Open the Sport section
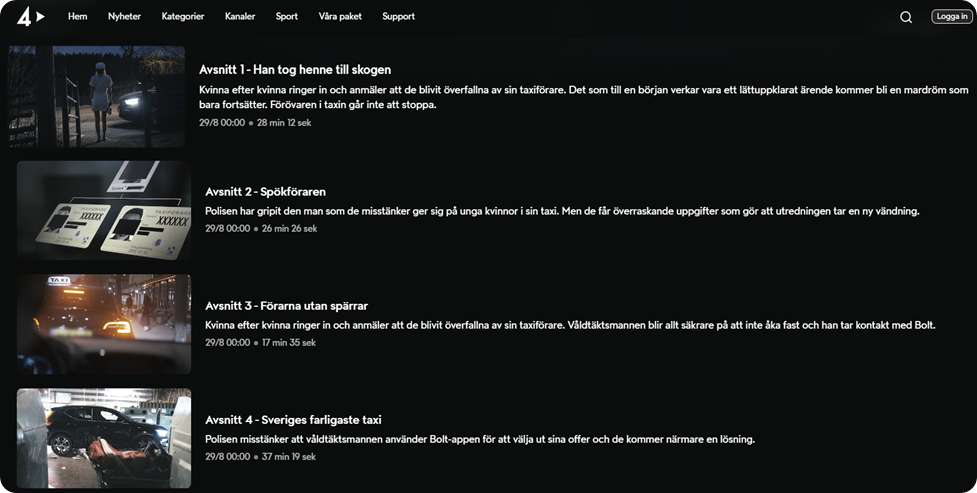 pyautogui.click(x=287, y=16)
